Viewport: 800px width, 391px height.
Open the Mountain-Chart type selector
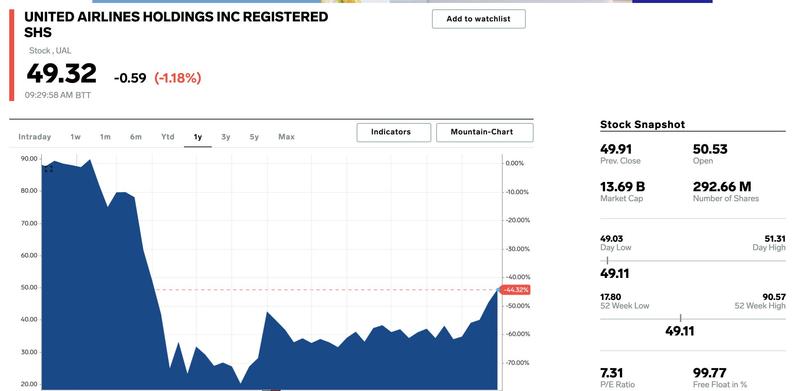(x=485, y=132)
